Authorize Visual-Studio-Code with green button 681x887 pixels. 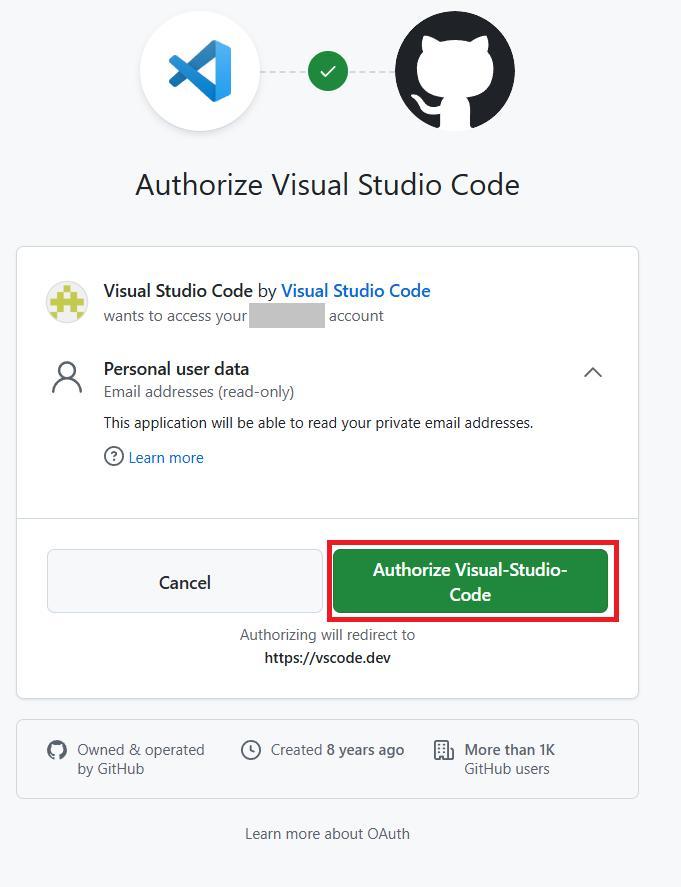click(470, 581)
